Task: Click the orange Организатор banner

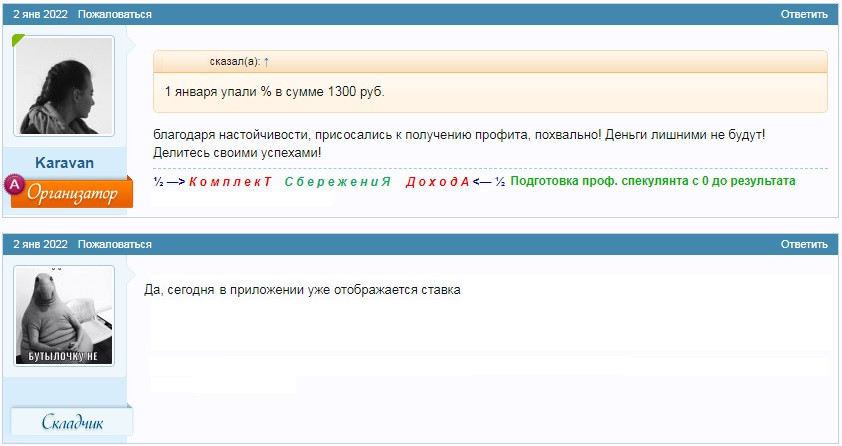Action: 71,193
